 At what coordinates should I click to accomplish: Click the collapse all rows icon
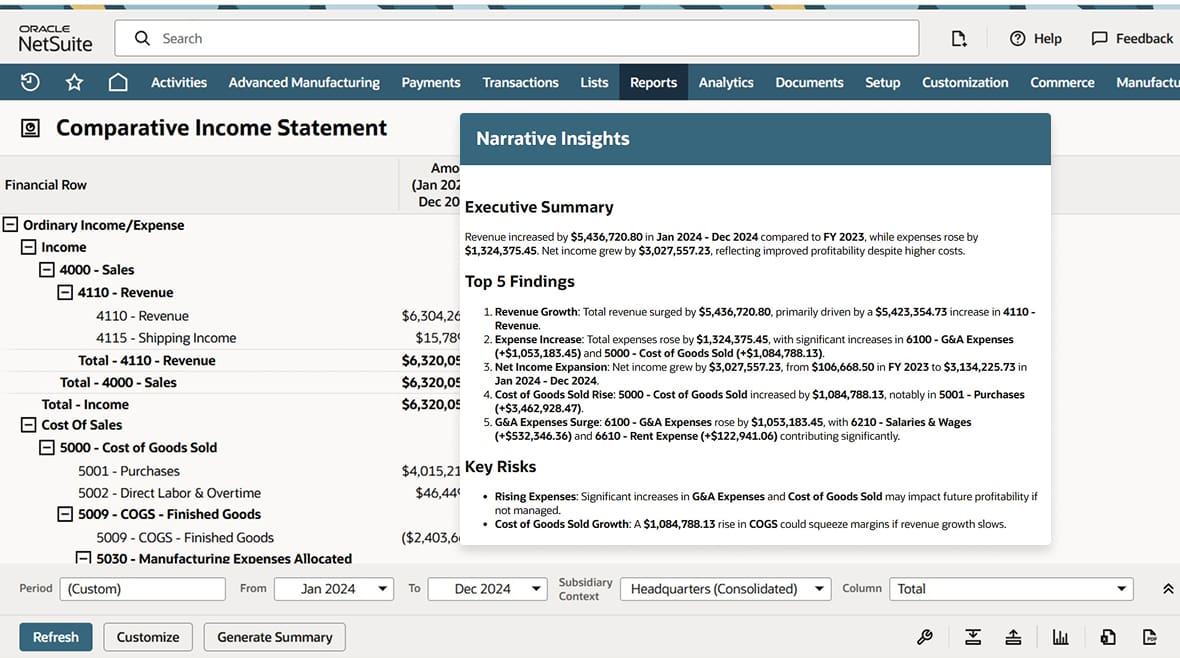pyautogui.click(x=1013, y=637)
